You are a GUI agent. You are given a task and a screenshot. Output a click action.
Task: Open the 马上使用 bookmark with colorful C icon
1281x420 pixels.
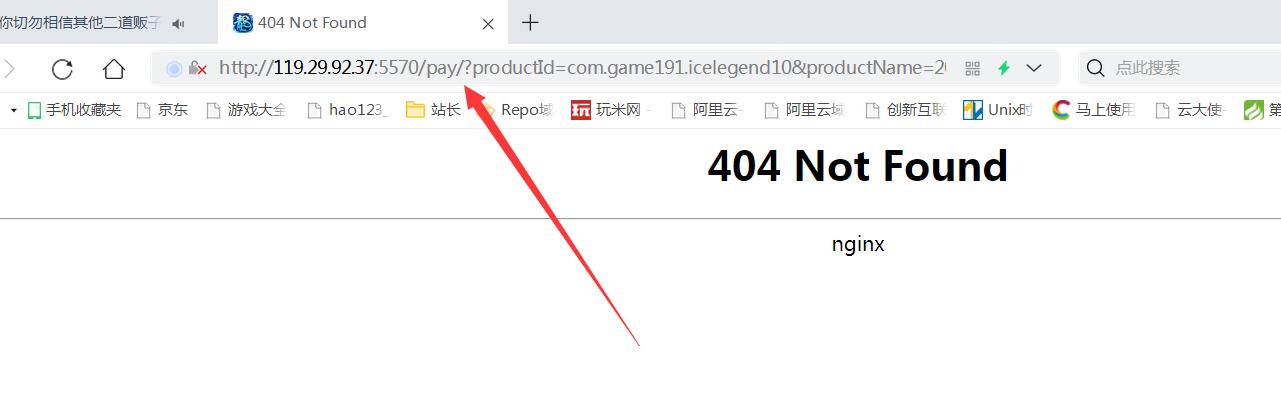point(1094,110)
